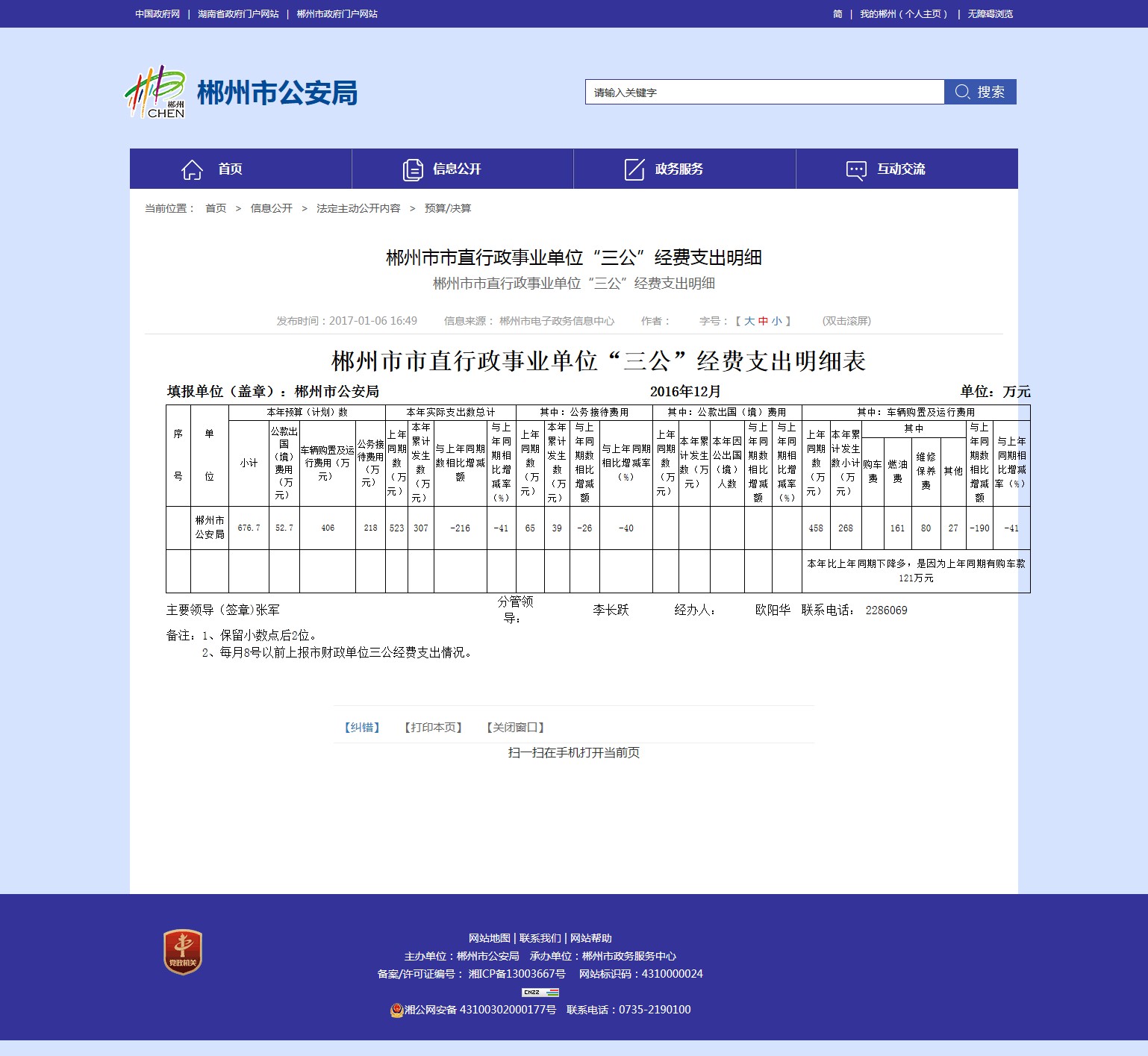The height and width of the screenshot is (1056, 1148).
Task: Set font size to 中
Action: tap(763, 321)
